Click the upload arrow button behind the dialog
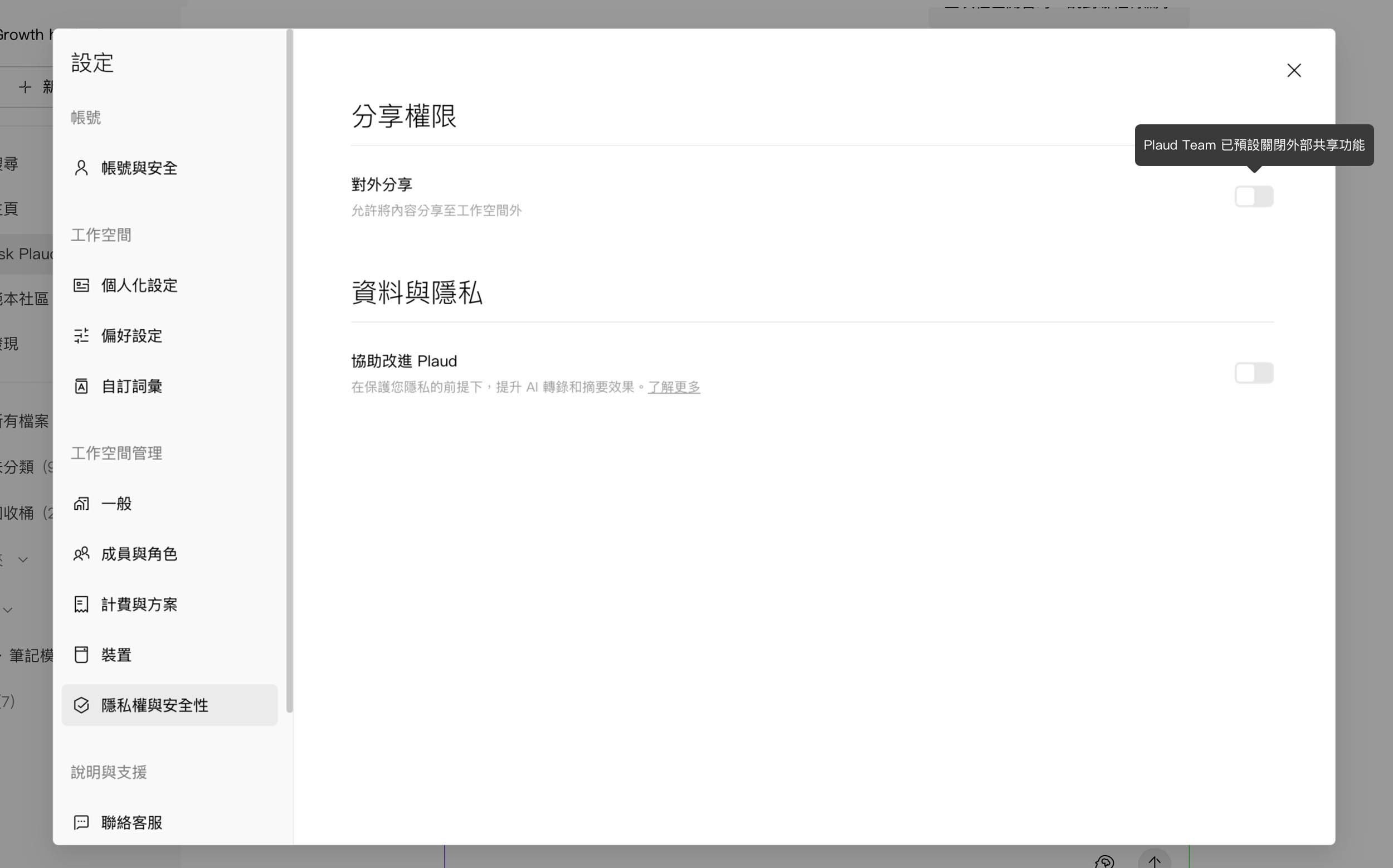 (1154, 860)
